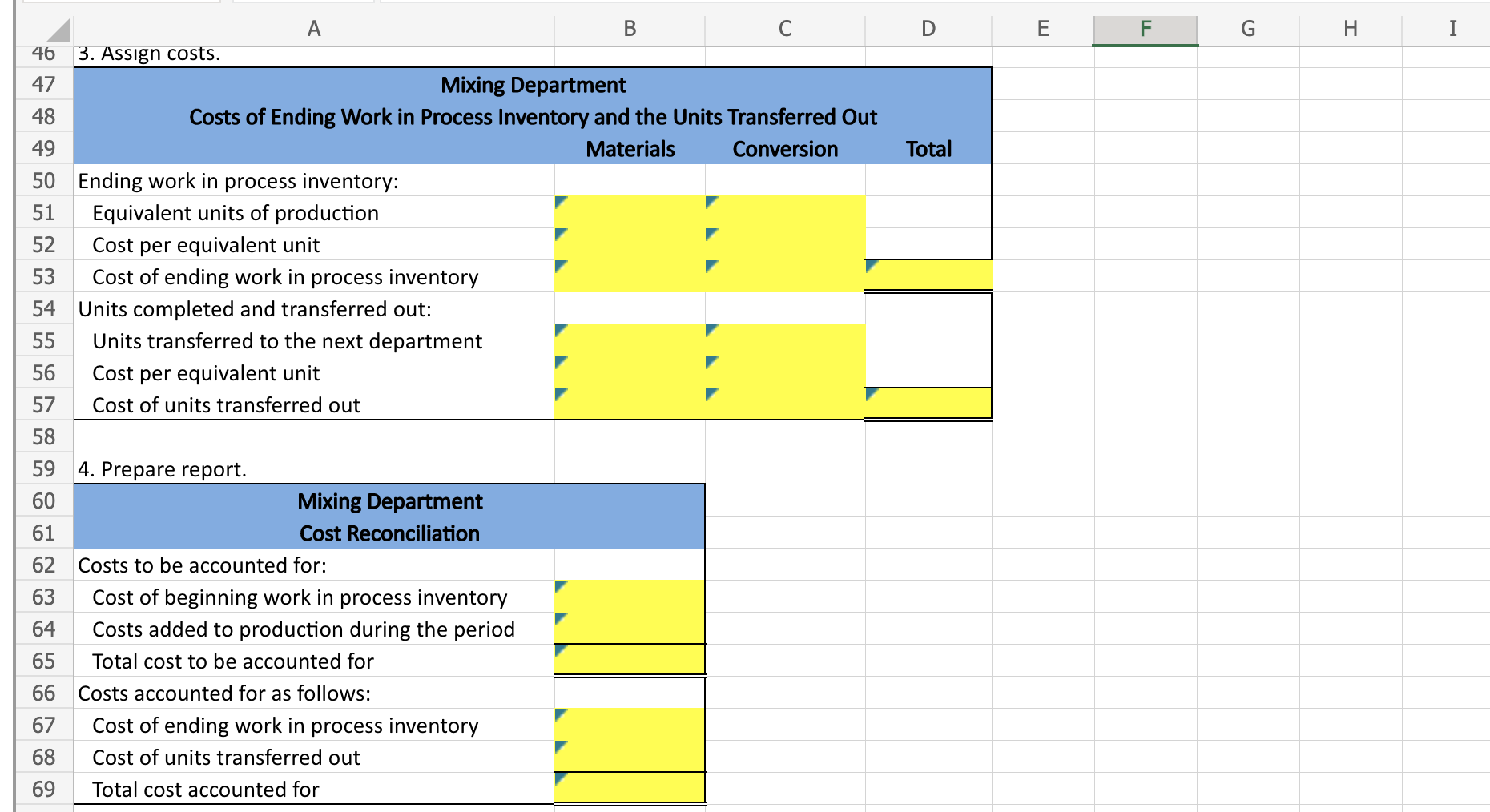
Task: Select 'Costs added to production during the period' label
Action: (x=304, y=629)
